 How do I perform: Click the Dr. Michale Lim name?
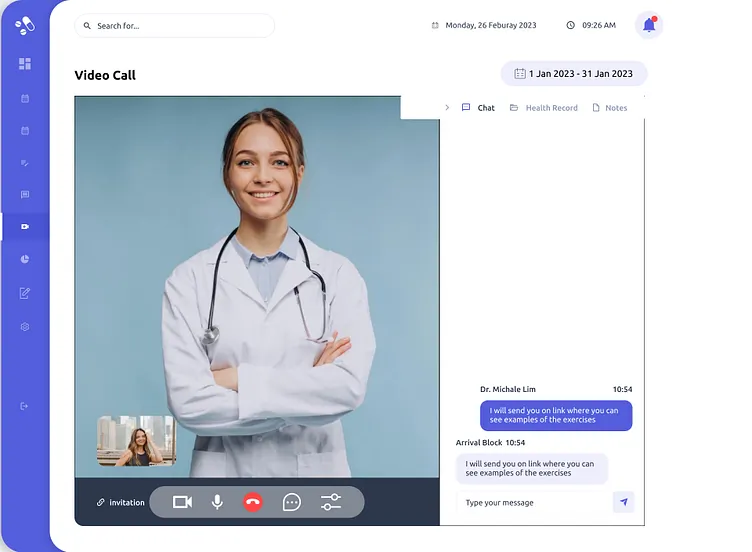[508, 389]
